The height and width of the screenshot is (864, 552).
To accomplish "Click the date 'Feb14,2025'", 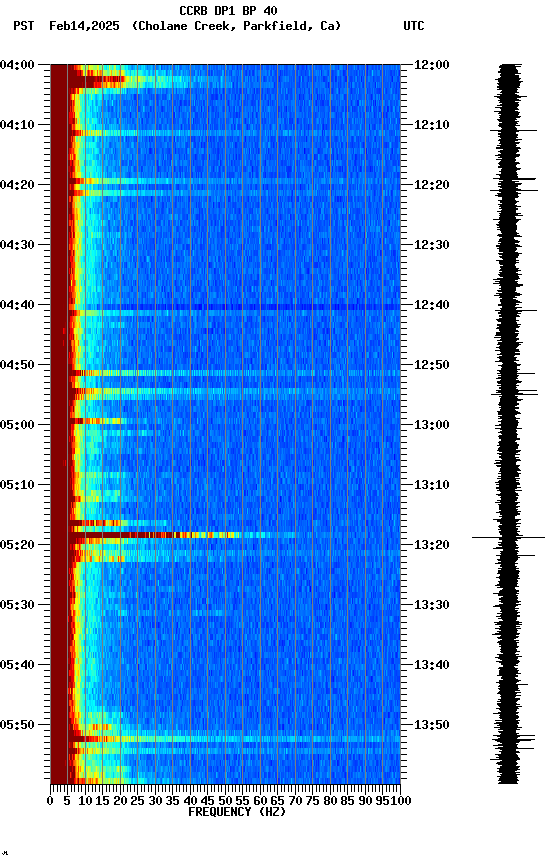I will [x=84, y=26].
